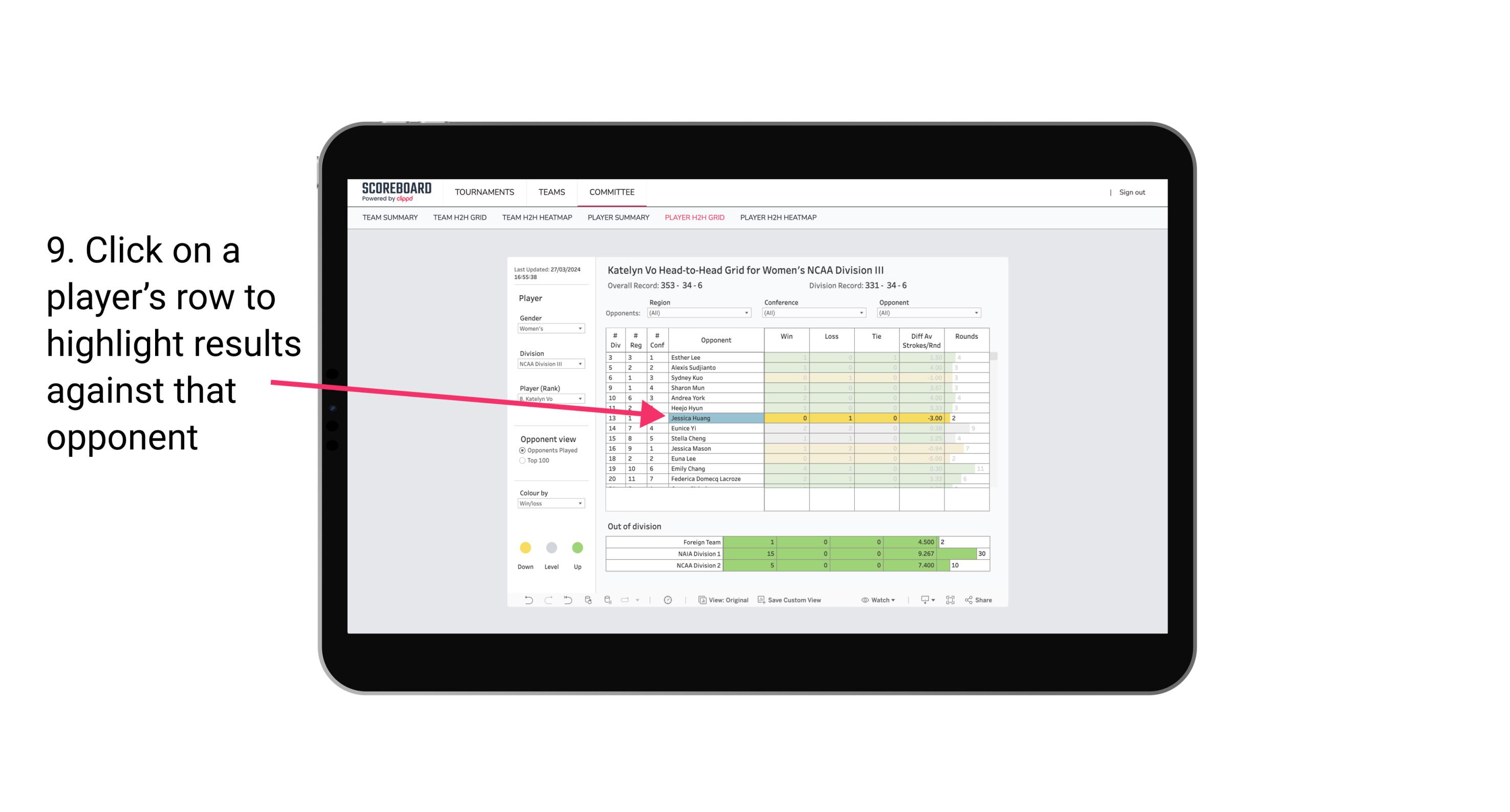
Task: Switch to Player Summary tab
Action: point(616,218)
